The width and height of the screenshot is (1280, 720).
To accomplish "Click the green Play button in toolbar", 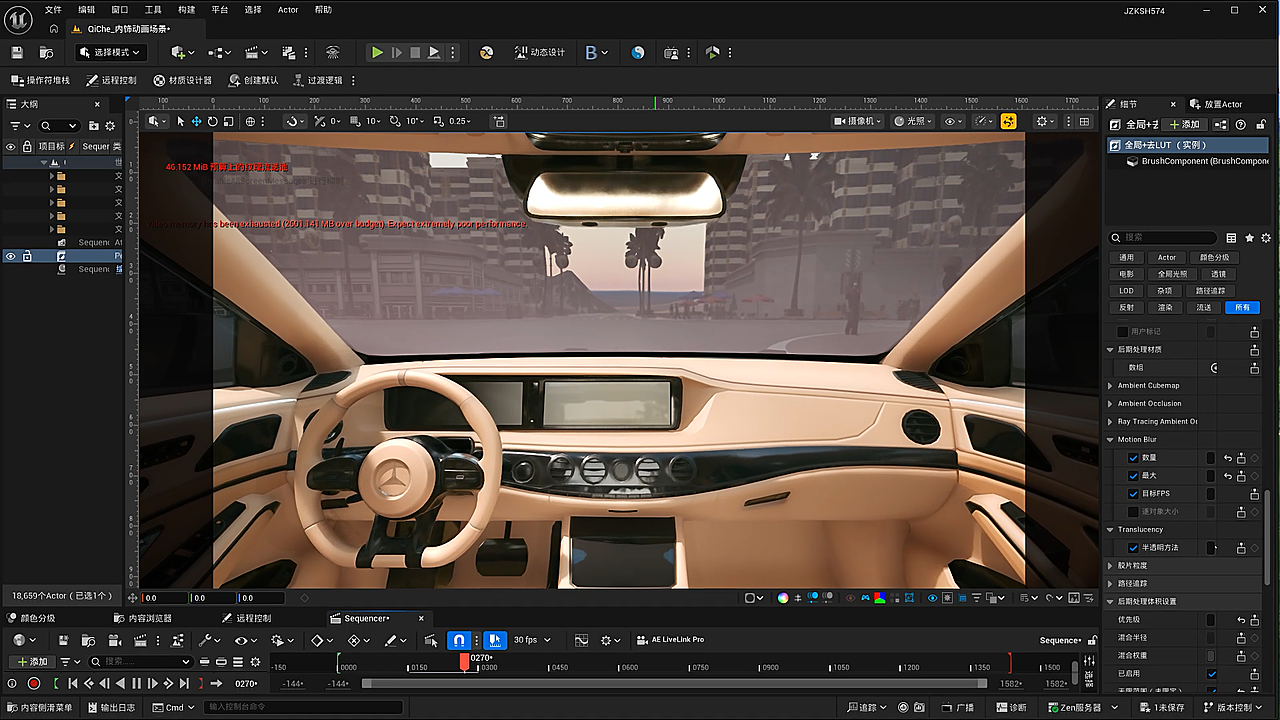I will tap(377, 52).
